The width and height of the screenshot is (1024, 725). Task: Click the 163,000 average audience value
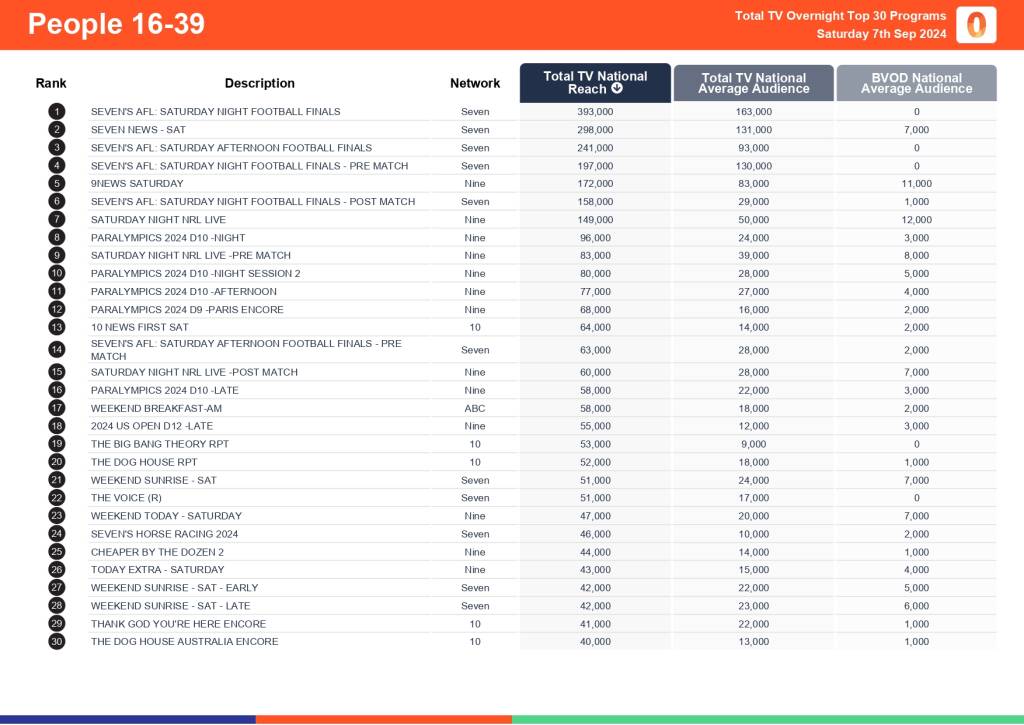pos(754,112)
